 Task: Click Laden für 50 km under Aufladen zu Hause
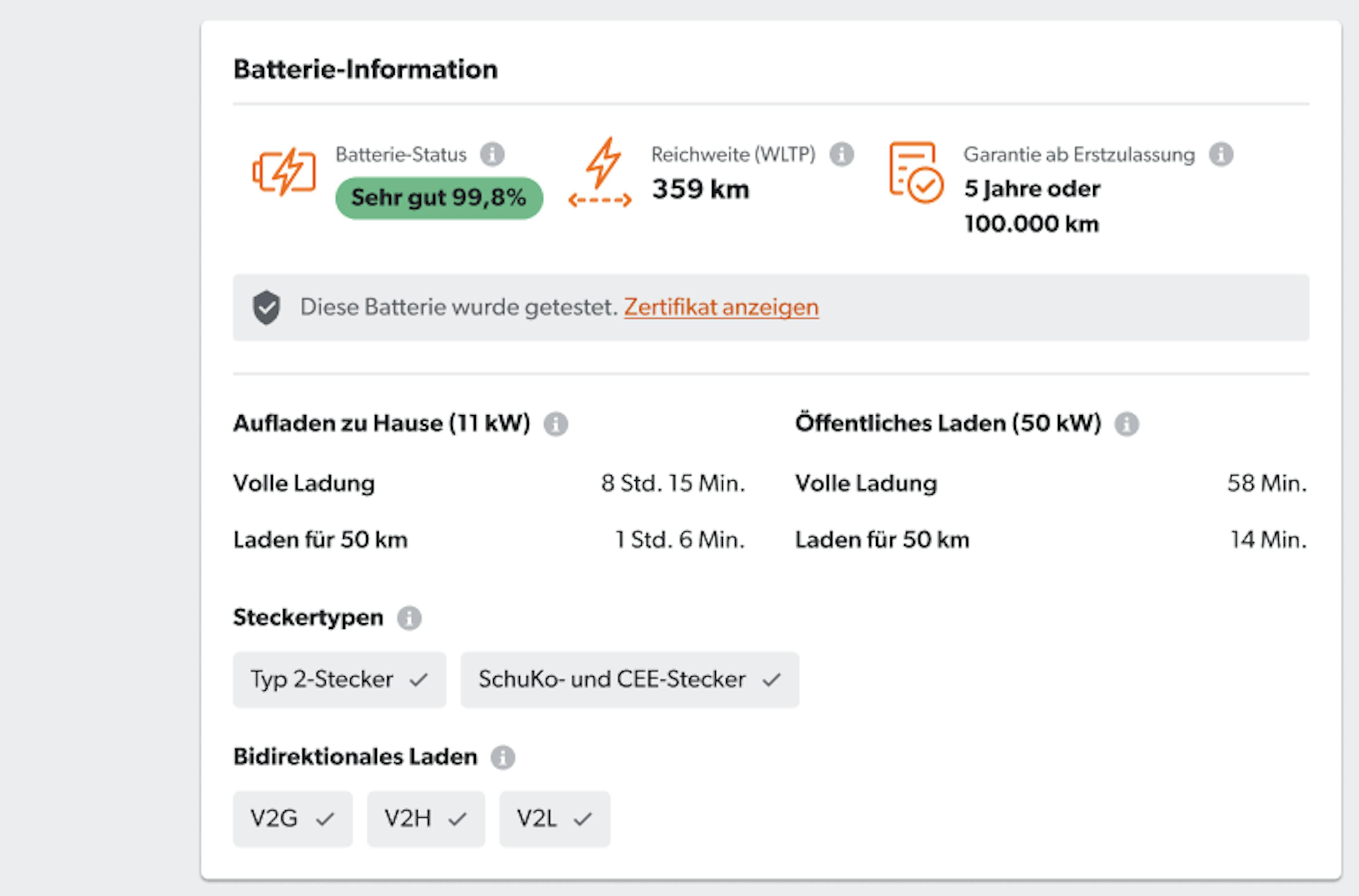click(321, 540)
